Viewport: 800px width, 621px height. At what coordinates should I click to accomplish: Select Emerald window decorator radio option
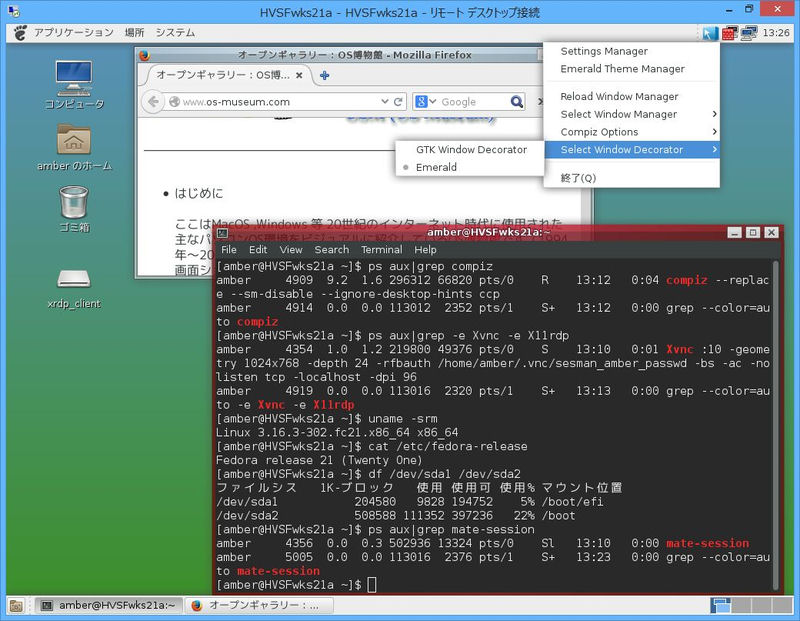coord(470,167)
